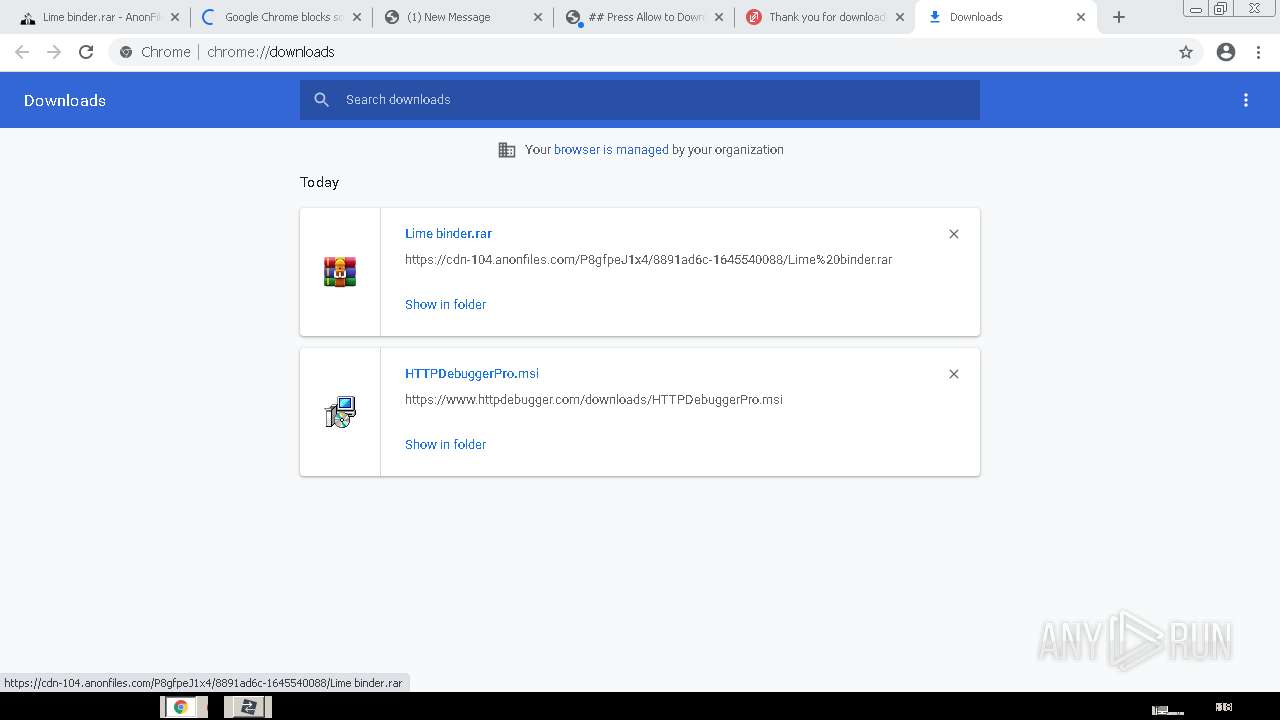Remove Lime binder.rar from the list

point(954,234)
